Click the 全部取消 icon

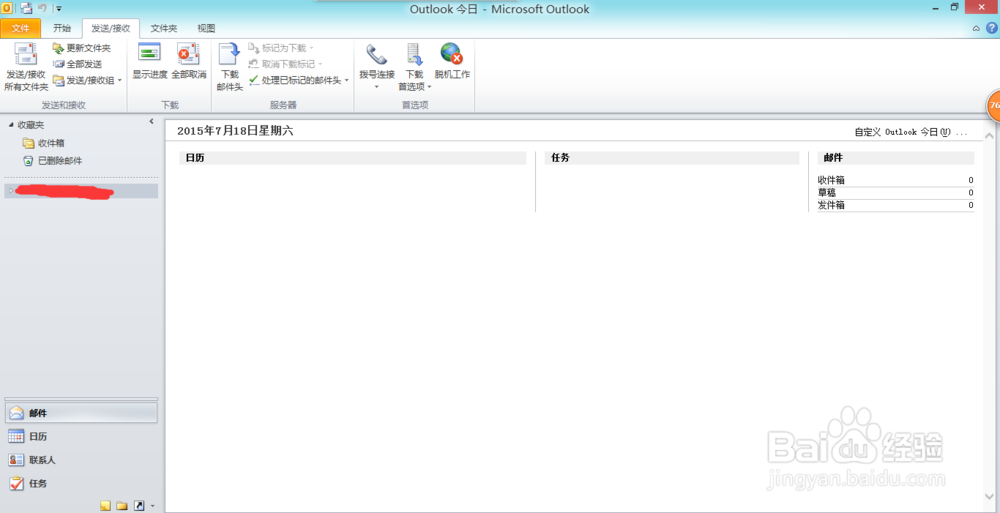coord(188,54)
